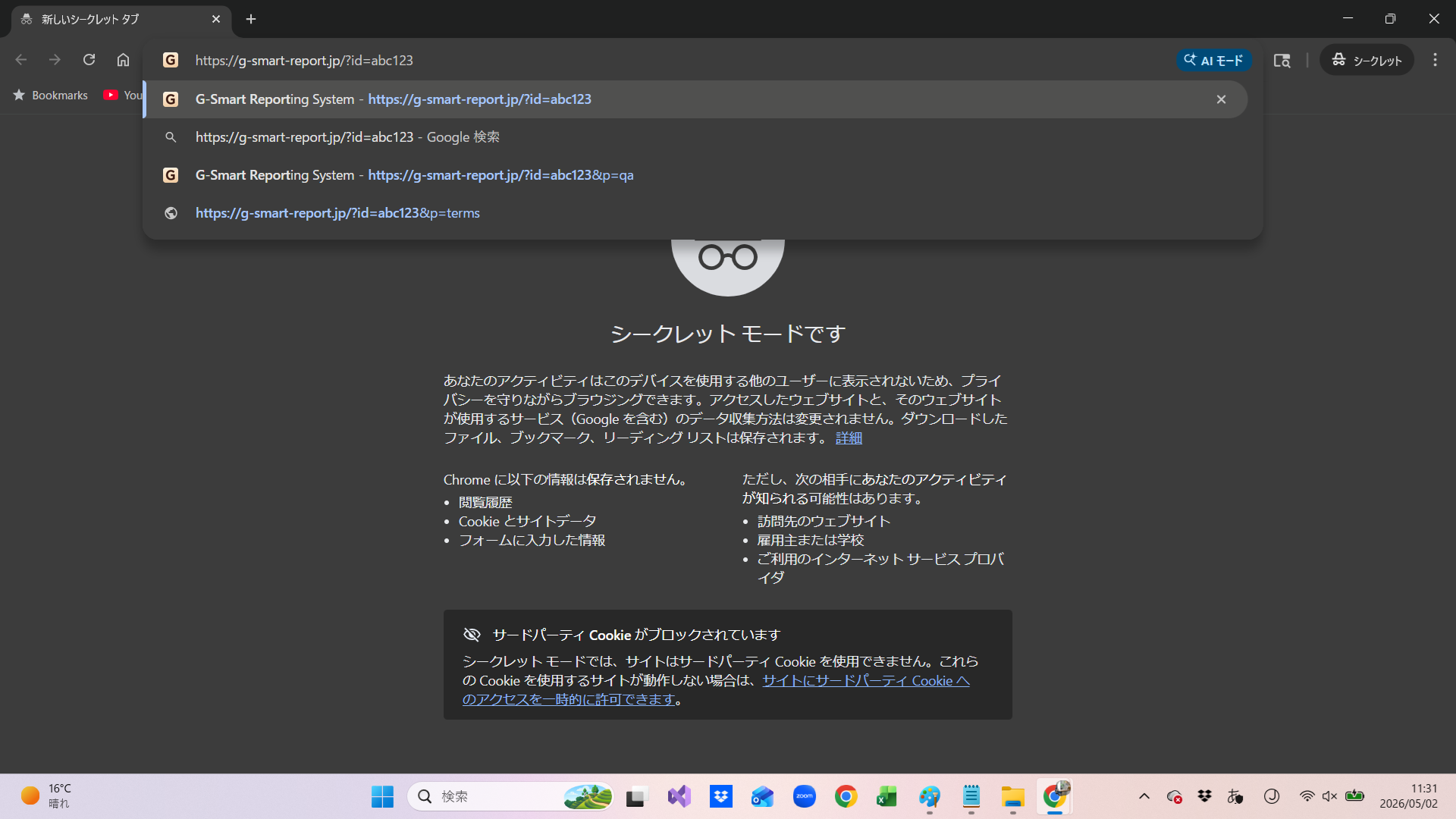Open Outlook from the taskbar
This screenshot has width=1456, height=819.
[762, 796]
